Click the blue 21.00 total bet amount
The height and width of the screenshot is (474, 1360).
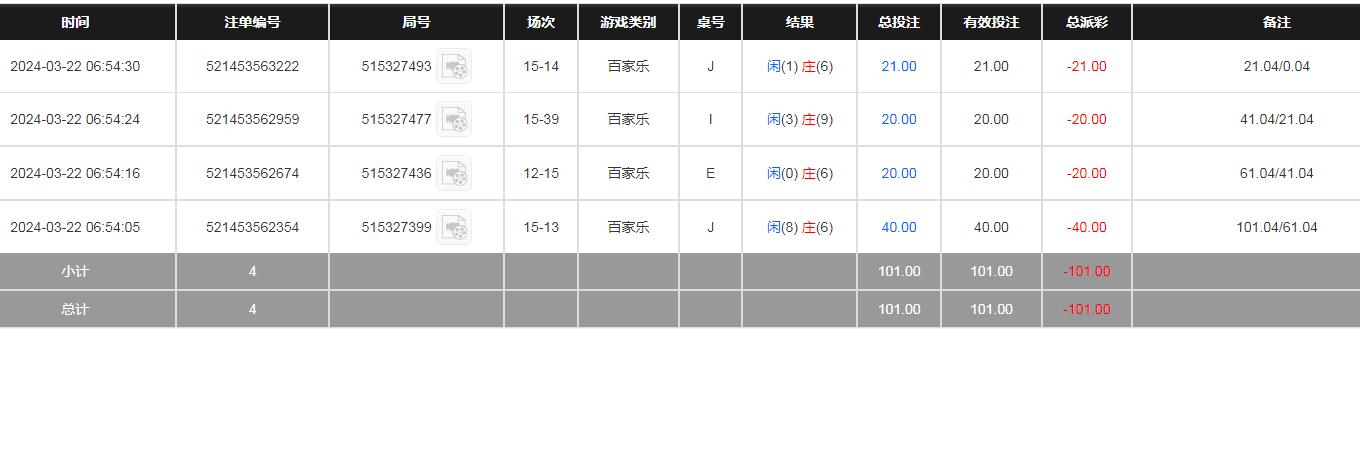tap(898, 67)
